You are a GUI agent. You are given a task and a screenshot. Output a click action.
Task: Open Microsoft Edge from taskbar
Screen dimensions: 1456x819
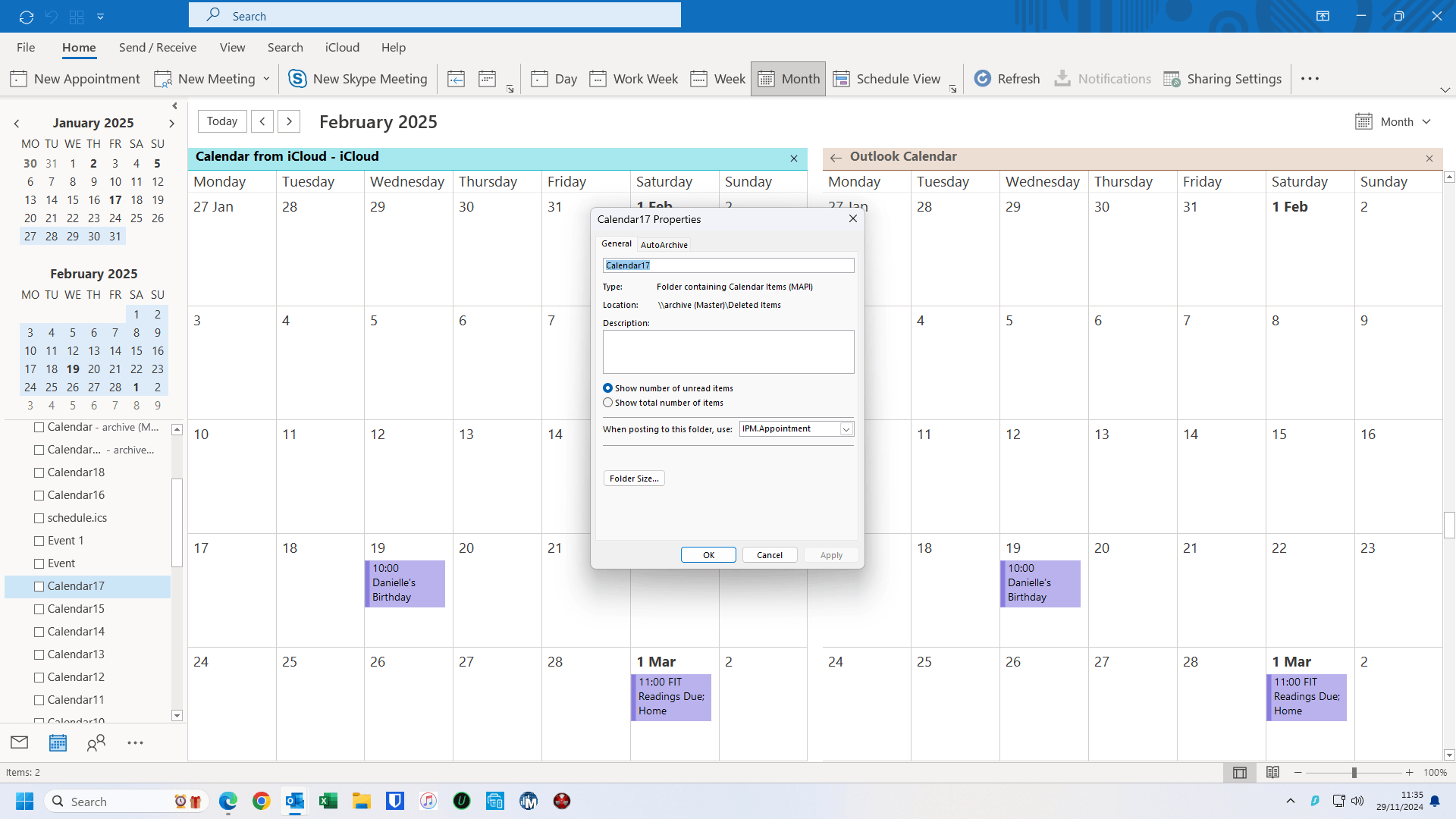[x=228, y=801]
